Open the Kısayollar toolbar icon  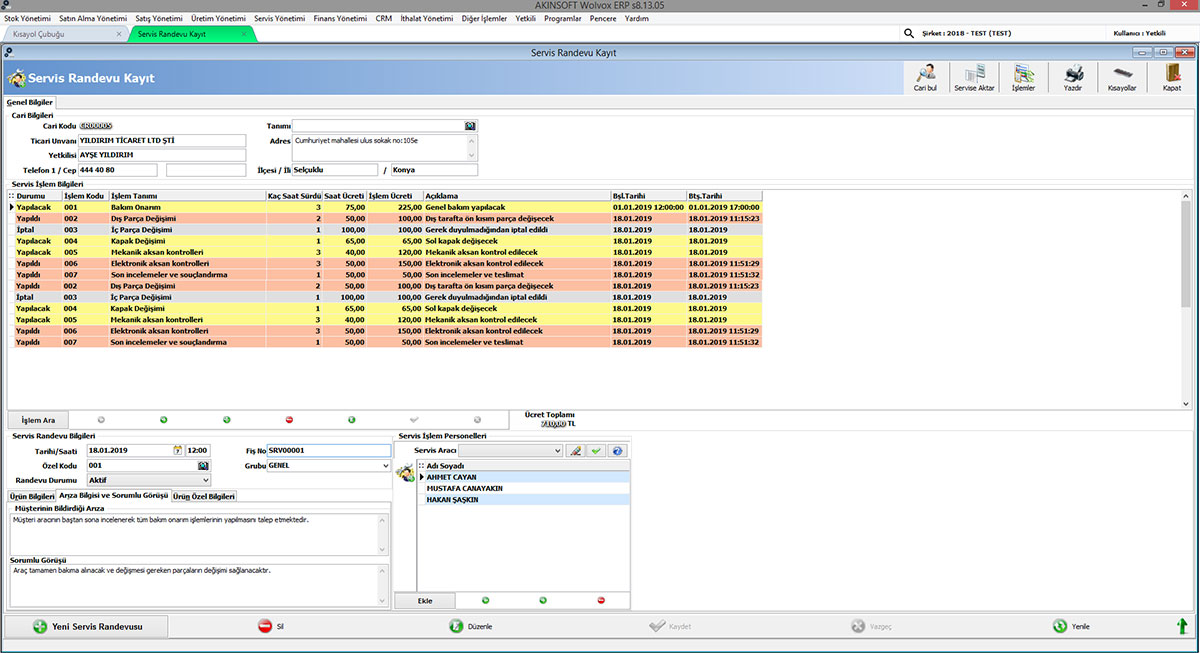[1124, 77]
